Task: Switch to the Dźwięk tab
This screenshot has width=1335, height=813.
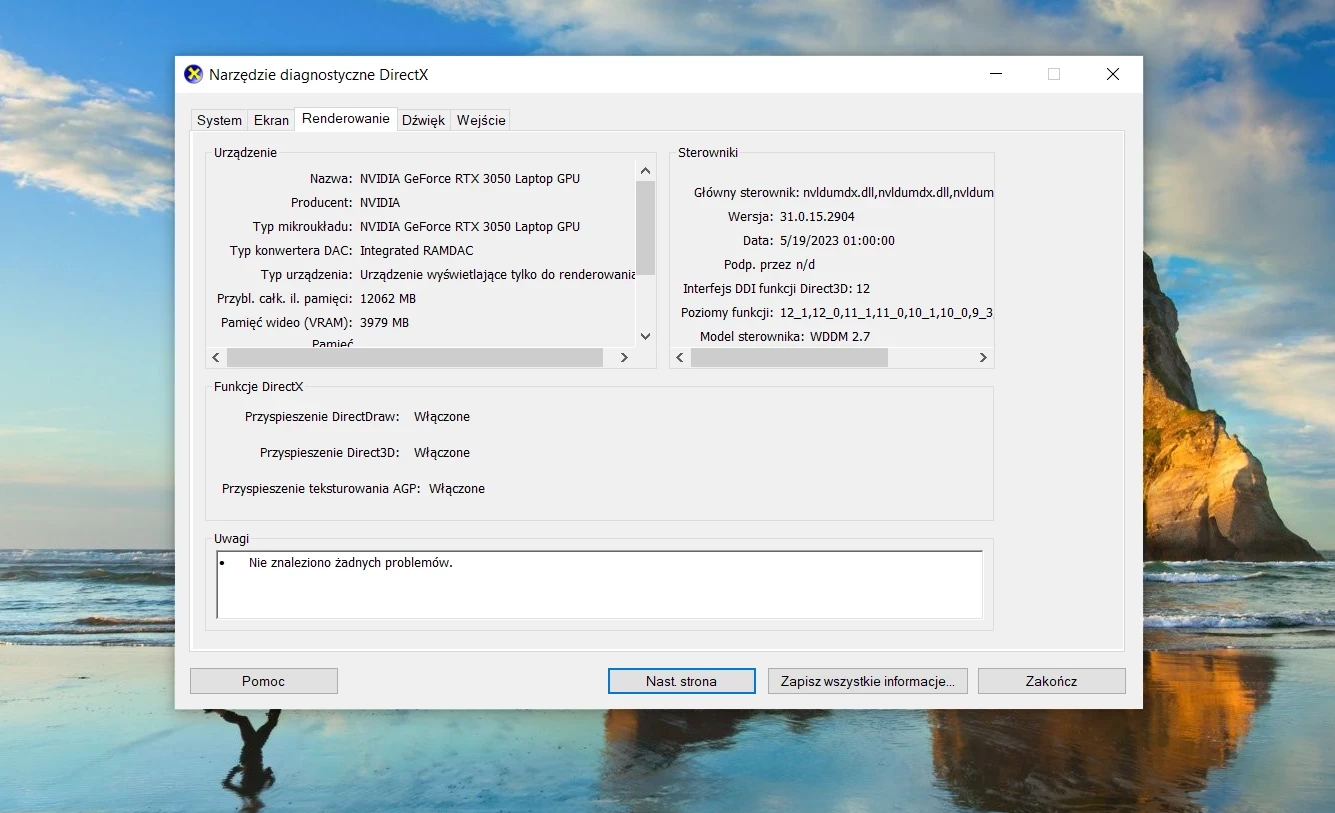Action: pos(423,119)
